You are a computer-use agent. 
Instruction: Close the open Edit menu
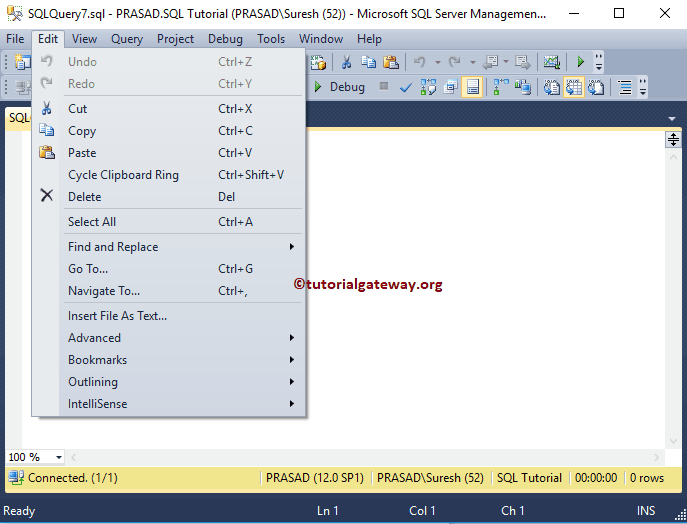48,39
